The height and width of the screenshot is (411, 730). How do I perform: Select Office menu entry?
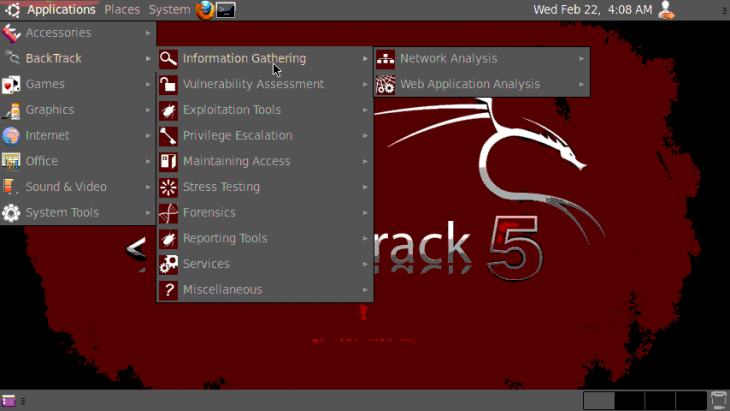[77, 161]
